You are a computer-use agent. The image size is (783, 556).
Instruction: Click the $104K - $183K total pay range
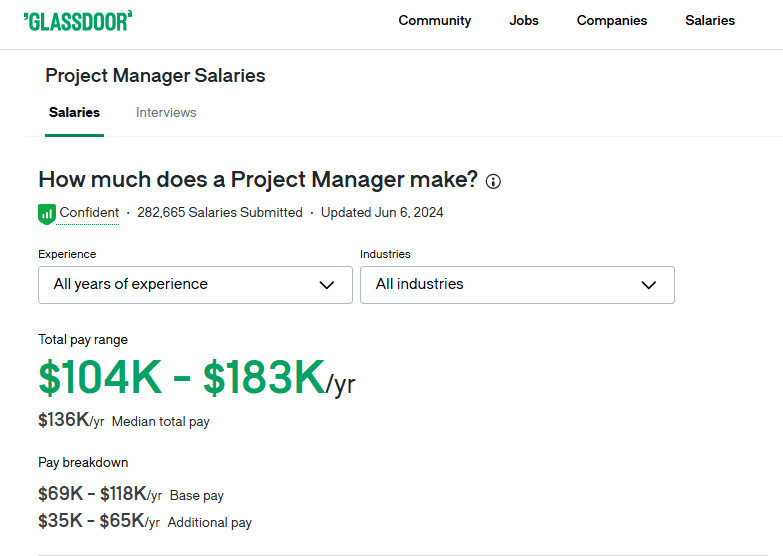(197, 378)
